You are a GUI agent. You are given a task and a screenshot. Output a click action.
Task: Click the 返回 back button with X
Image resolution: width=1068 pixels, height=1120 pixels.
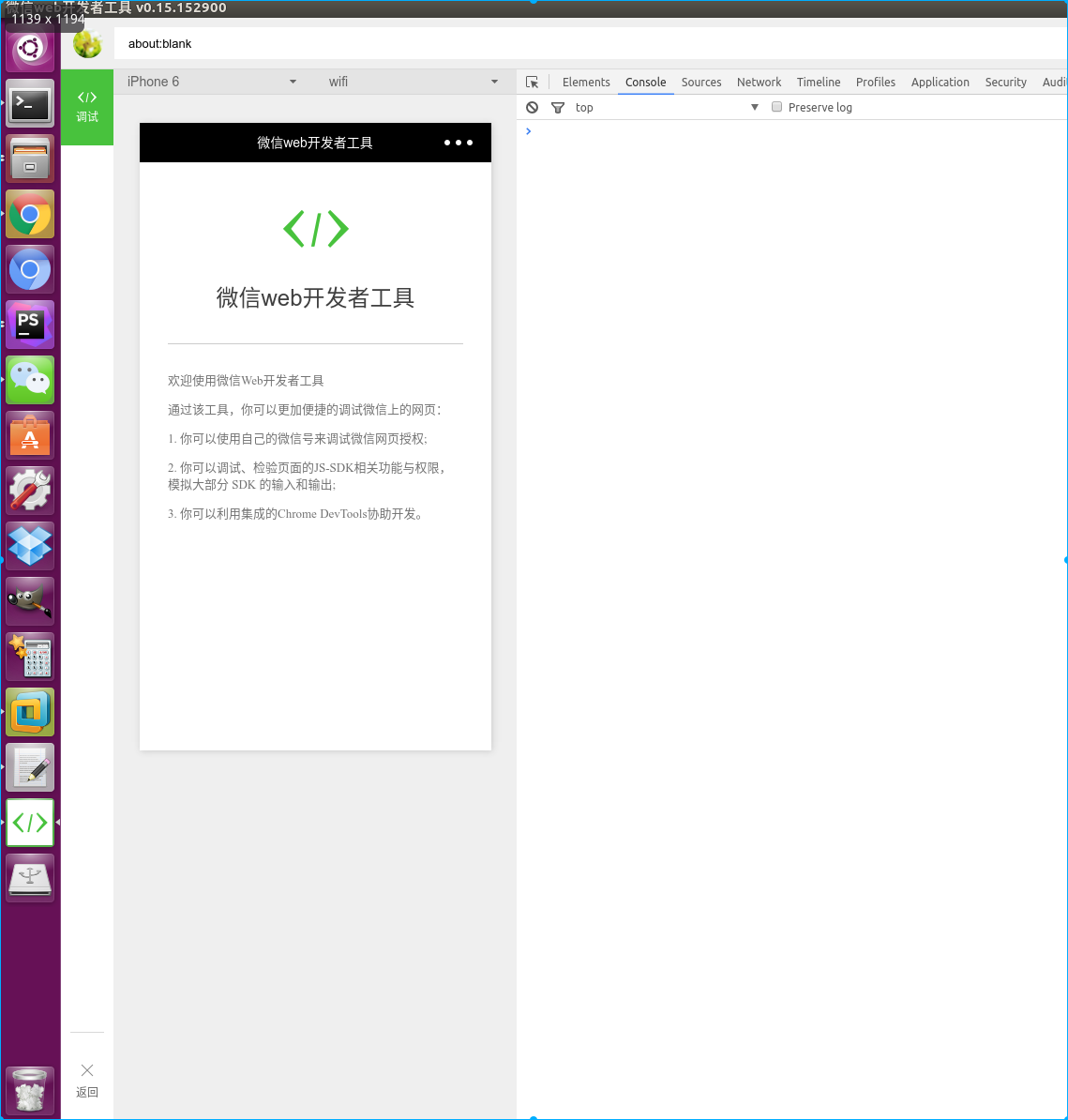[87, 1081]
